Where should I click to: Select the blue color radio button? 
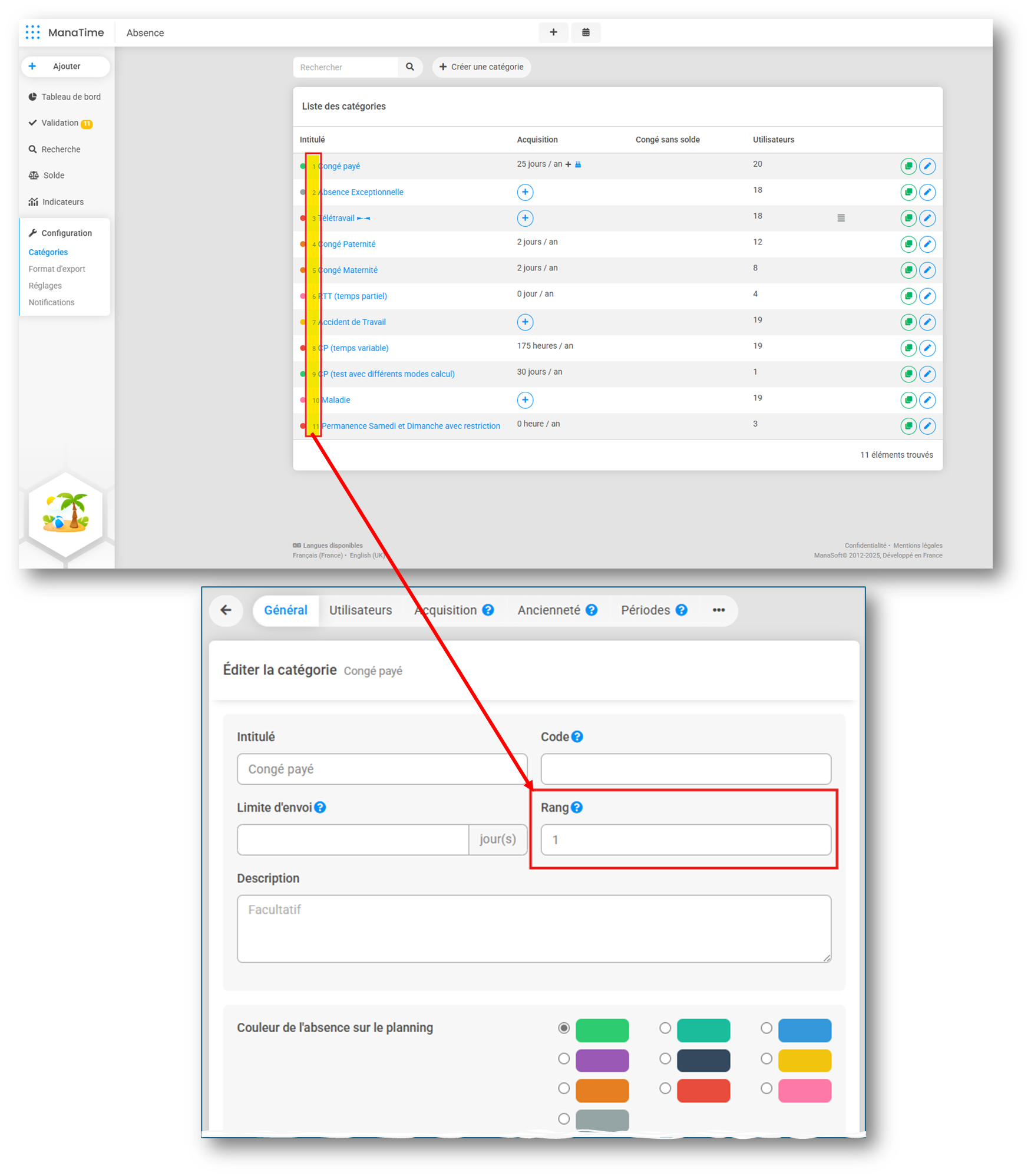click(x=766, y=1028)
